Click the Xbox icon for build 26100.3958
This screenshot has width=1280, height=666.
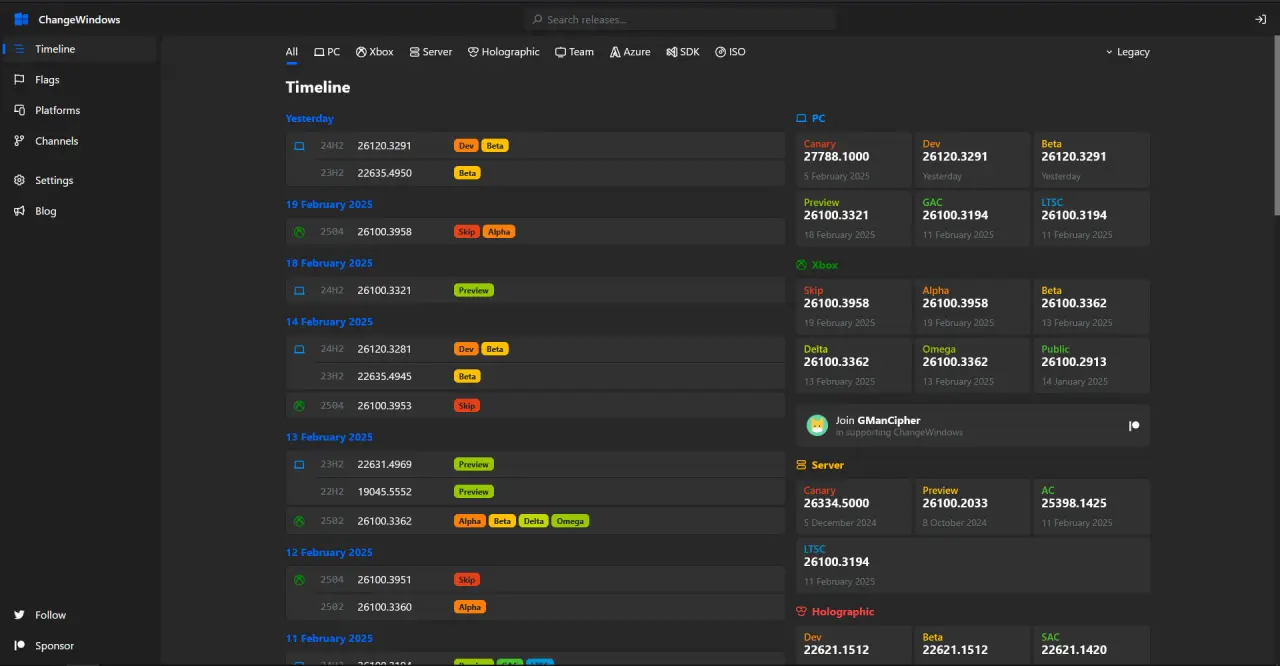tap(299, 232)
